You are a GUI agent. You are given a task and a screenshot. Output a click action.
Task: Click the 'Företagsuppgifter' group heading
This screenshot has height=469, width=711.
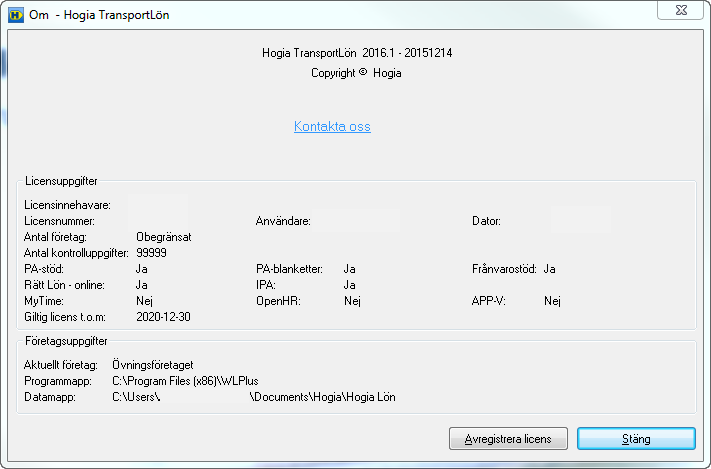tap(66, 341)
